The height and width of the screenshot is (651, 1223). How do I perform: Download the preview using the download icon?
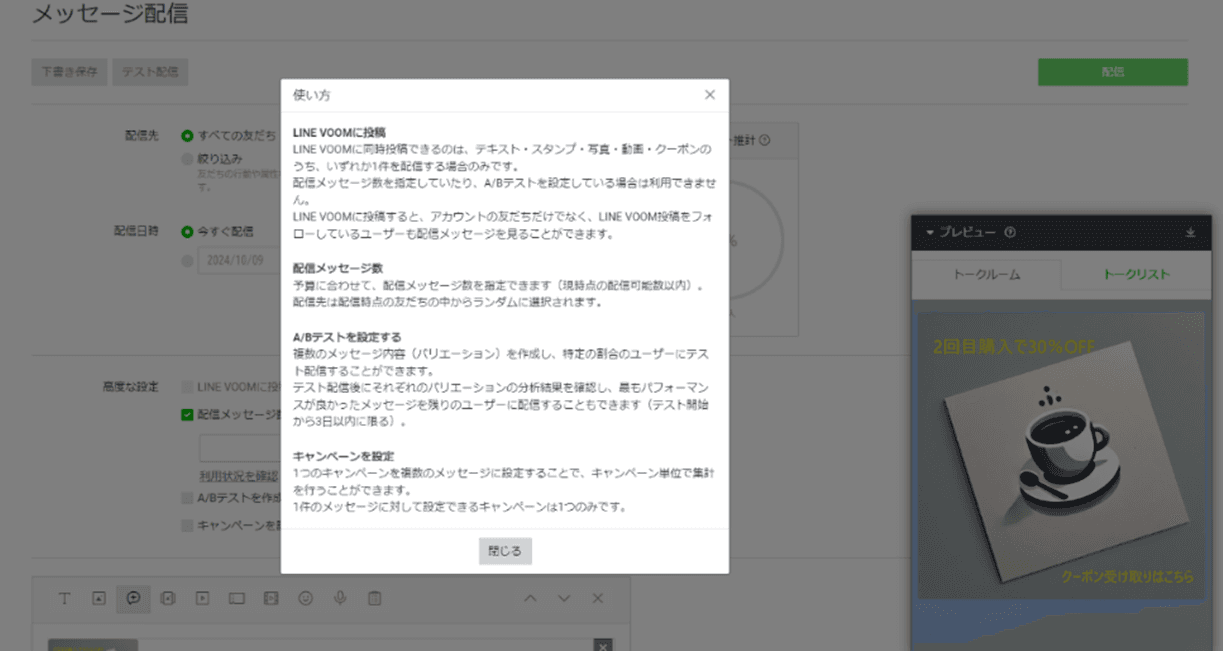tap(1190, 232)
